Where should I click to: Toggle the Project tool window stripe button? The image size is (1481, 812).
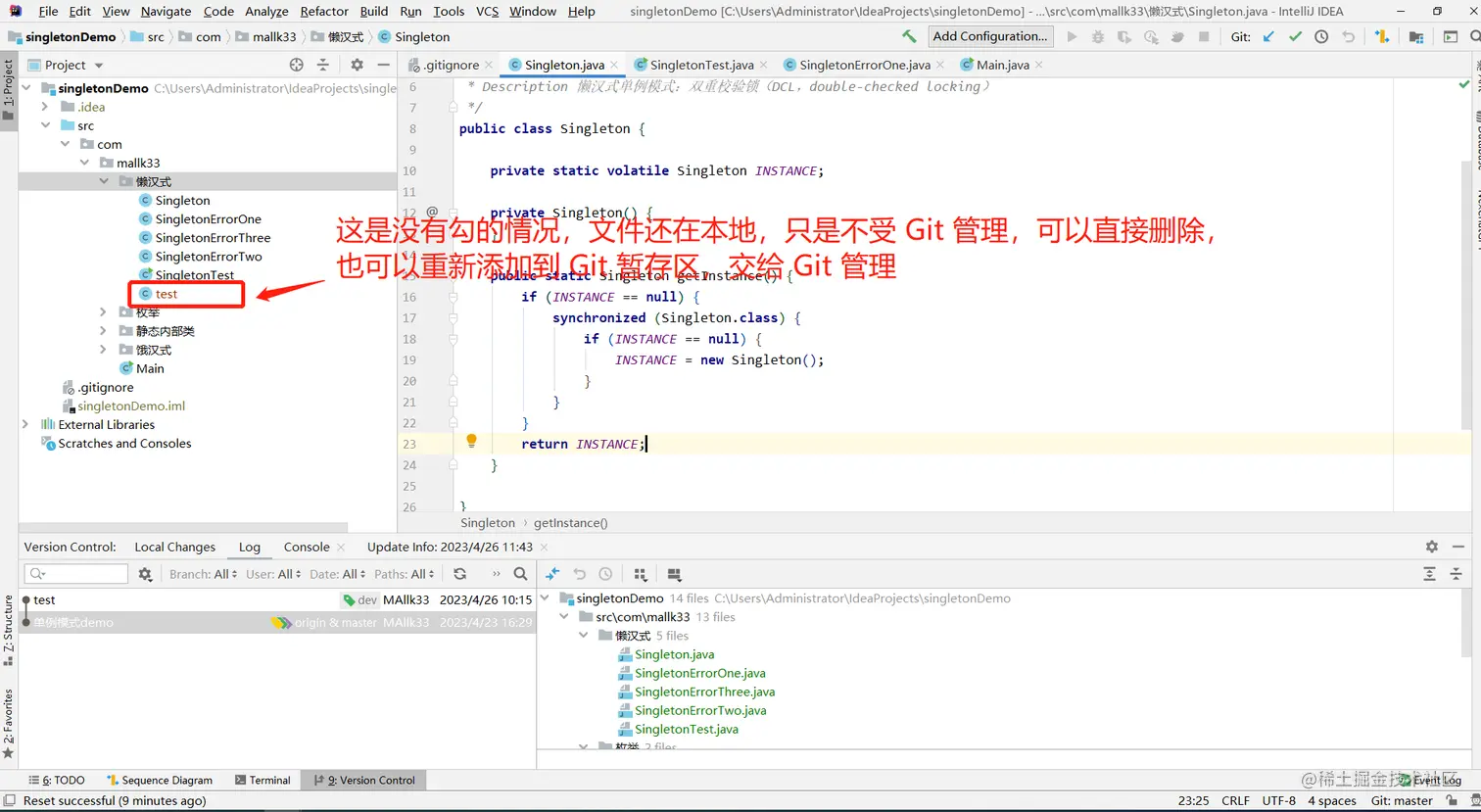pos(8,88)
